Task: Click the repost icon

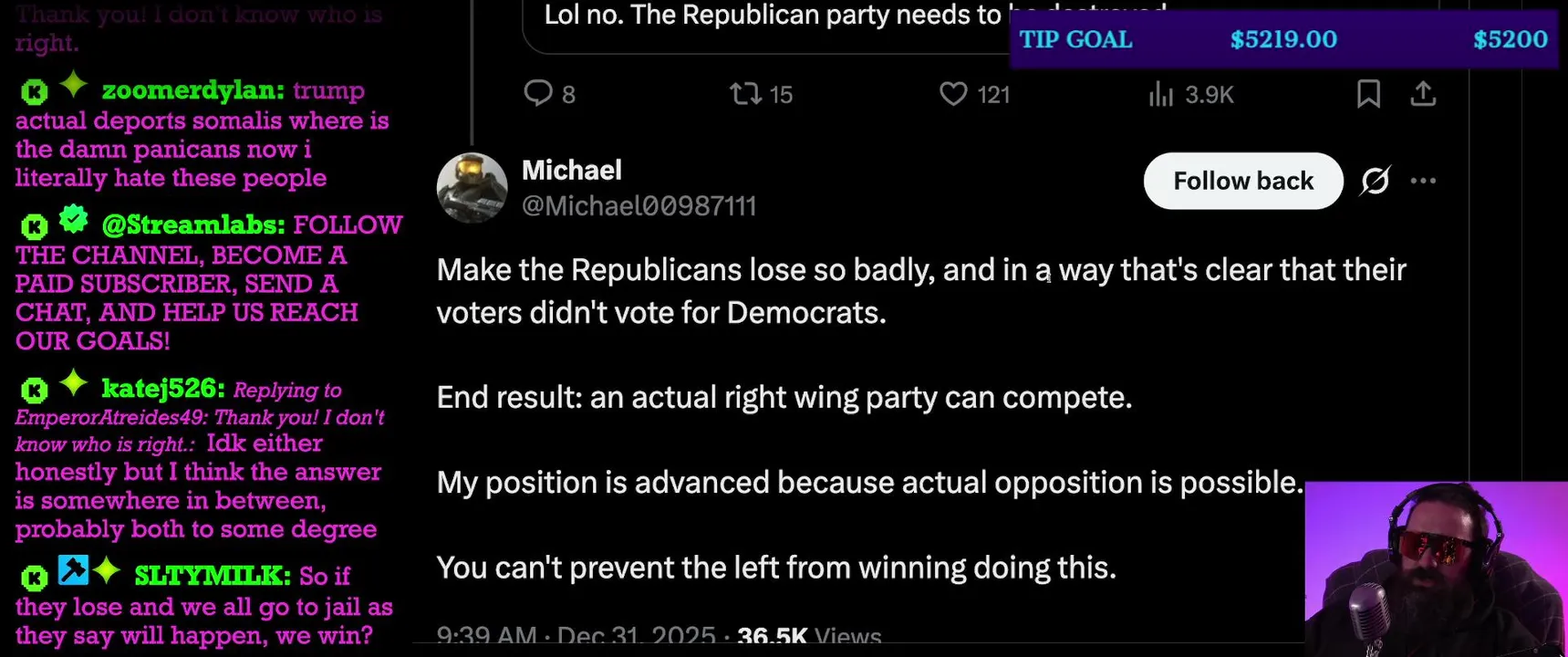Action: click(x=746, y=93)
